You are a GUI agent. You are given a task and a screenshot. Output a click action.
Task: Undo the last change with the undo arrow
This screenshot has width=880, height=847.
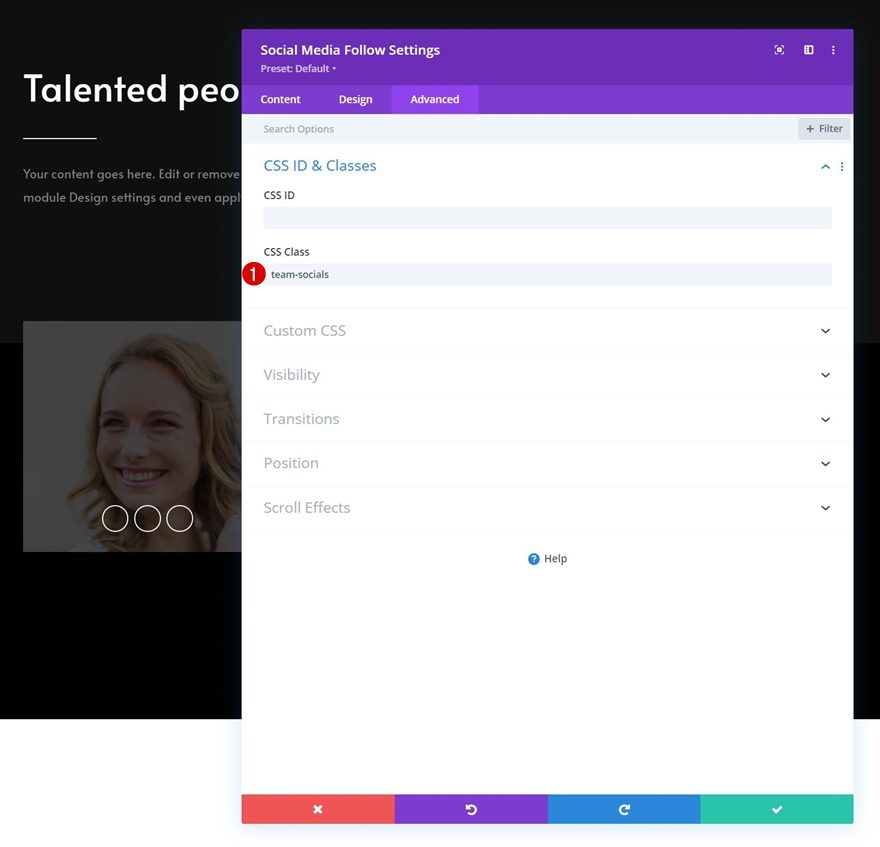471,809
